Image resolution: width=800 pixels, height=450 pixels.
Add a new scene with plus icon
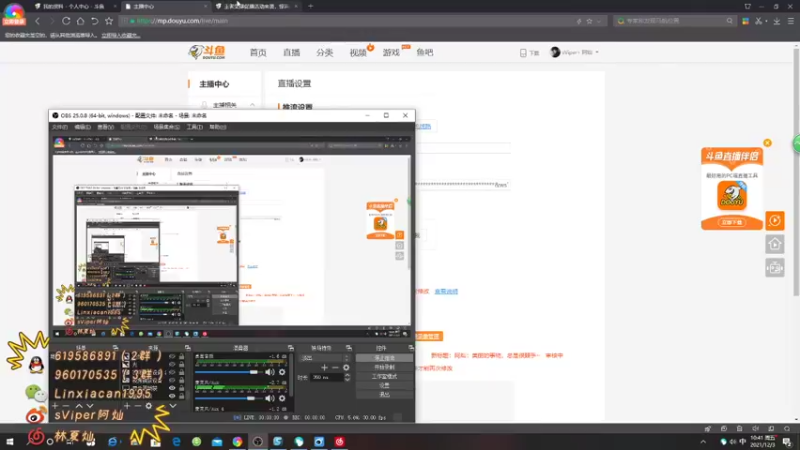[55, 406]
